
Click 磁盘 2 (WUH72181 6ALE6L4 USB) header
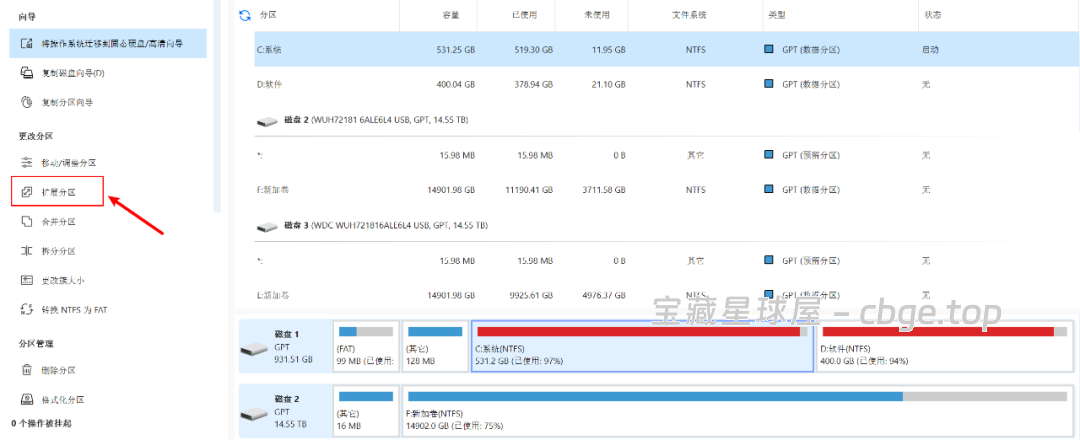[x=376, y=121]
